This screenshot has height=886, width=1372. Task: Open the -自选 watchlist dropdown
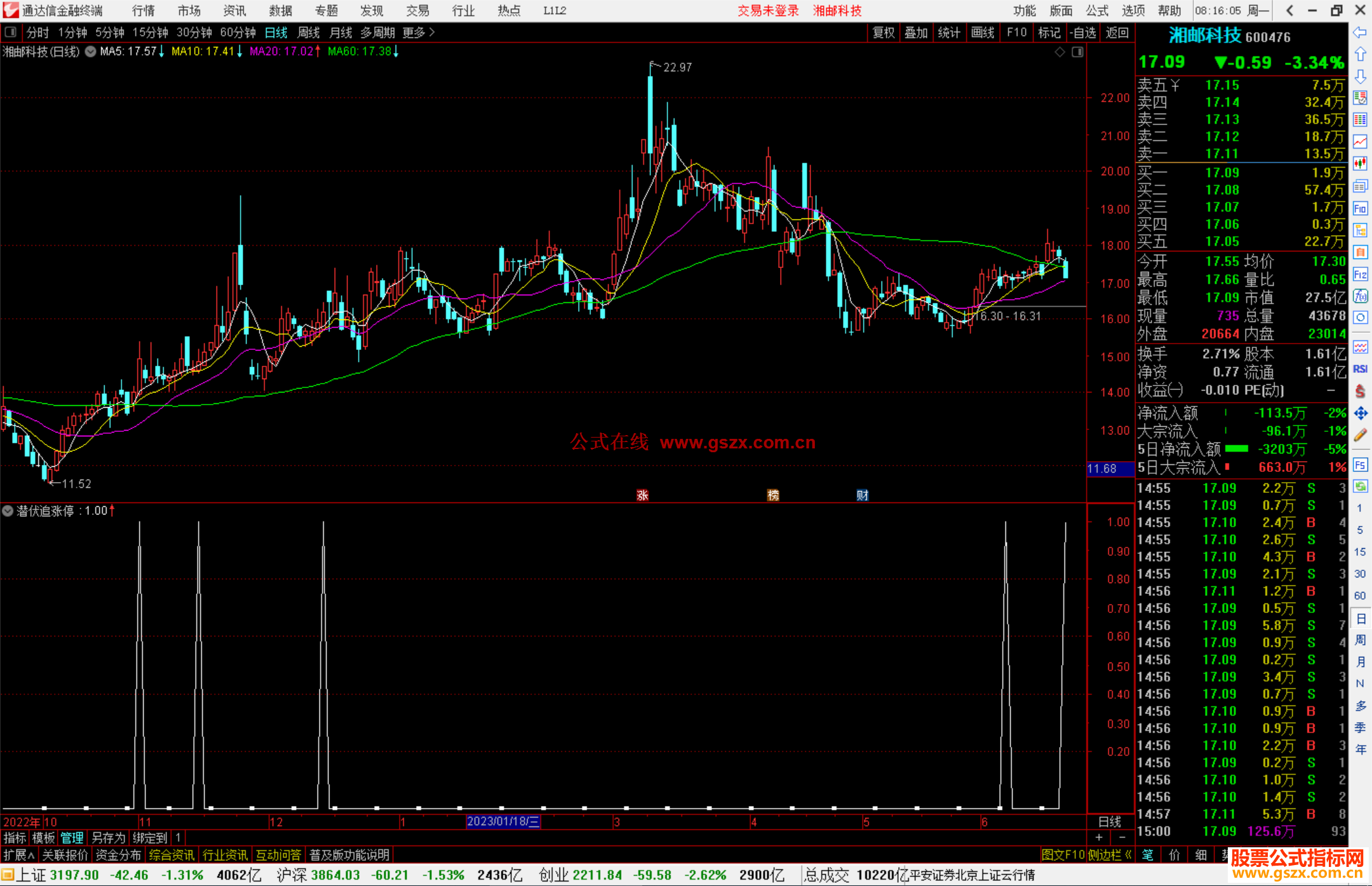(x=1083, y=32)
